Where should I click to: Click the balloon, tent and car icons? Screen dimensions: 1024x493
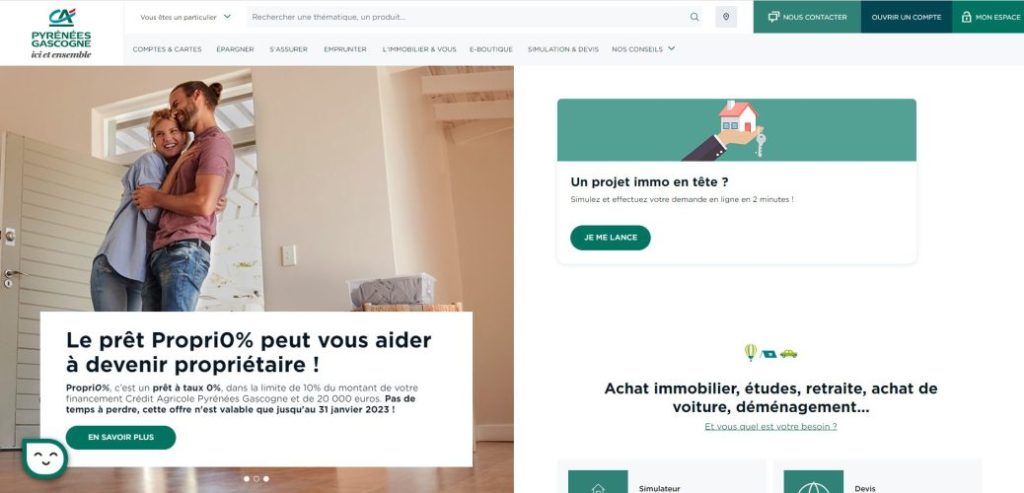click(x=771, y=353)
